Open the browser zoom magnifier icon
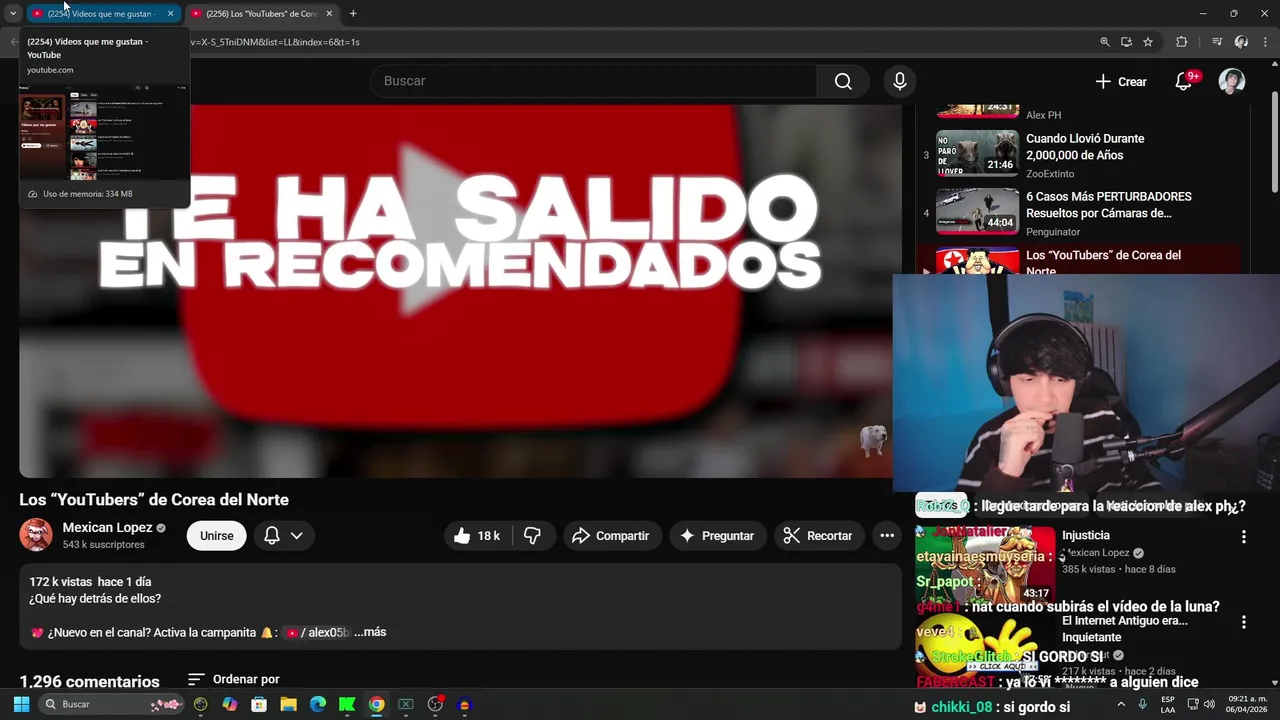This screenshot has width=1280, height=720. pyautogui.click(x=1105, y=42)
